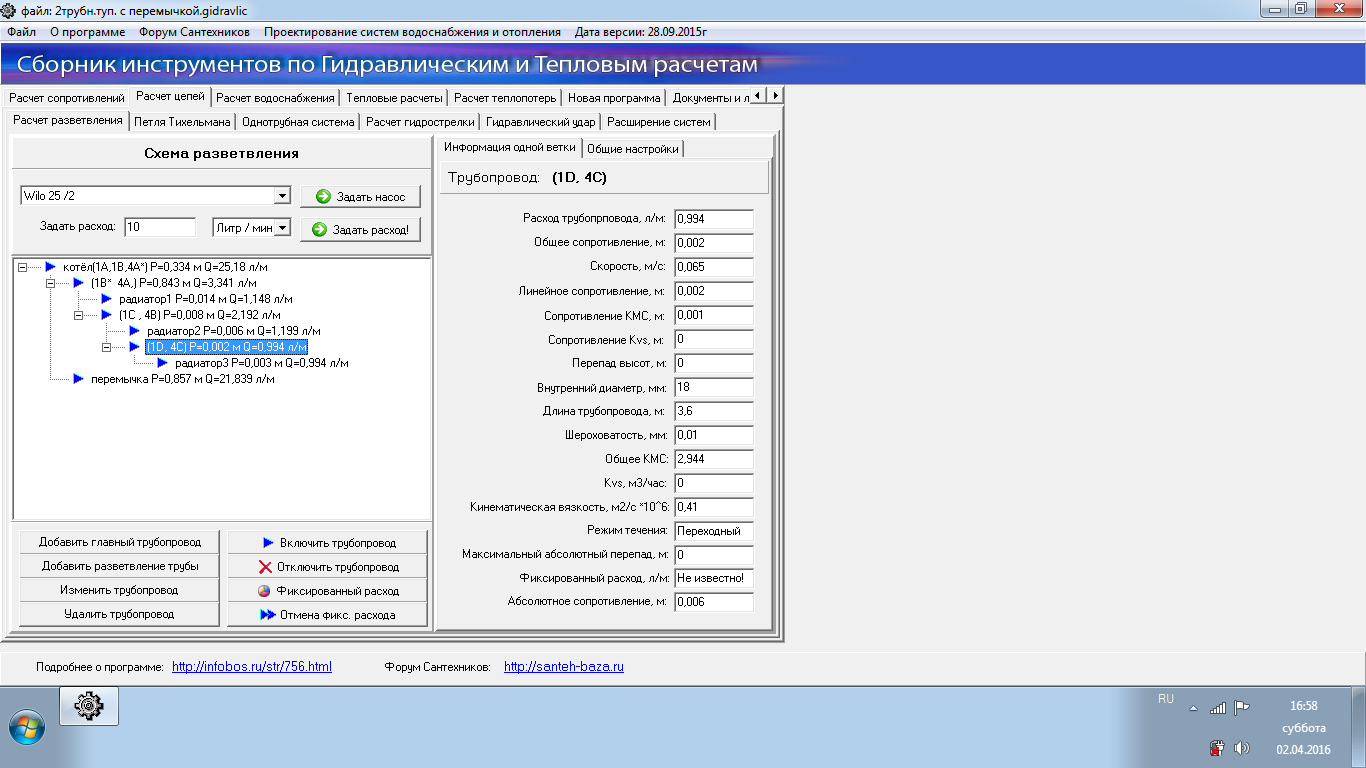Open the Гидравлический удар tab
Image resolution: width=1366 pixels, height=768 pixels.
click(541, 122)
